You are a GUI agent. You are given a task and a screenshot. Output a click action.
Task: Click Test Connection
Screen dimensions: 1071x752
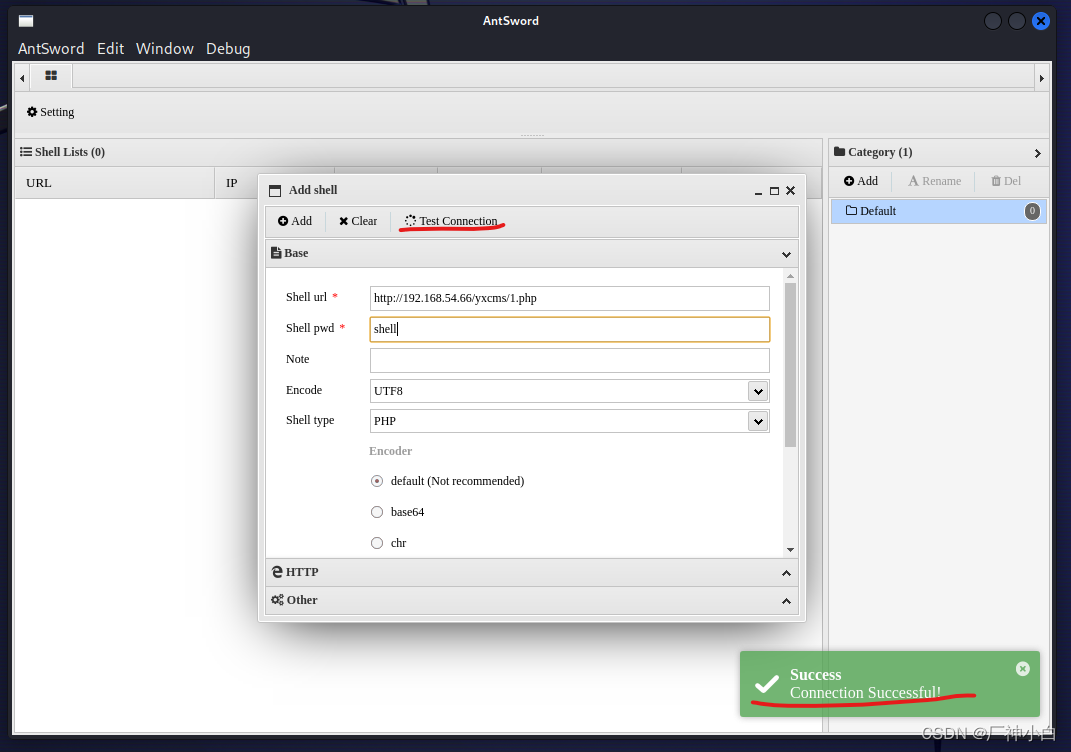[x=451, y=221]
